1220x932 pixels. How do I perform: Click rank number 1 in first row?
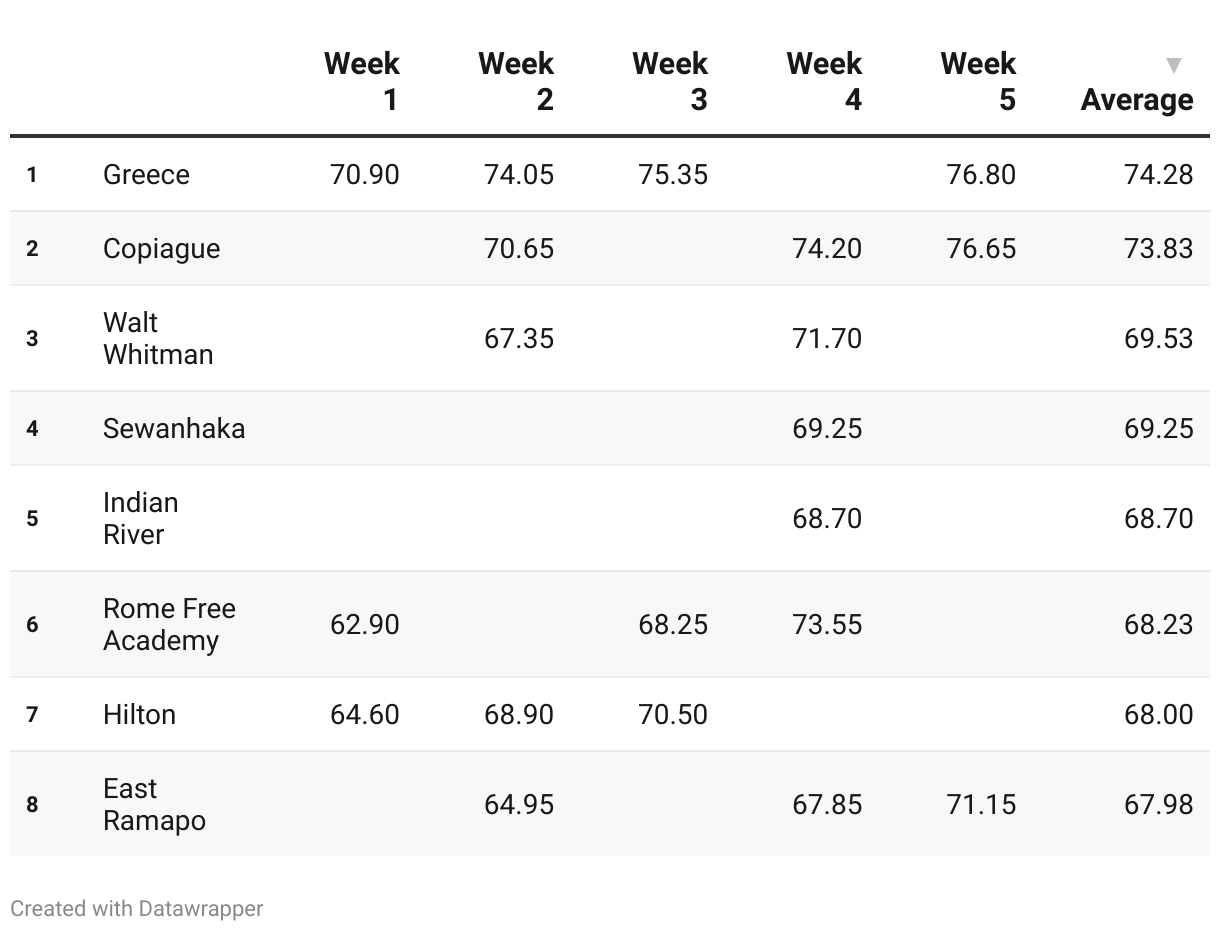(x=32, y=175)
